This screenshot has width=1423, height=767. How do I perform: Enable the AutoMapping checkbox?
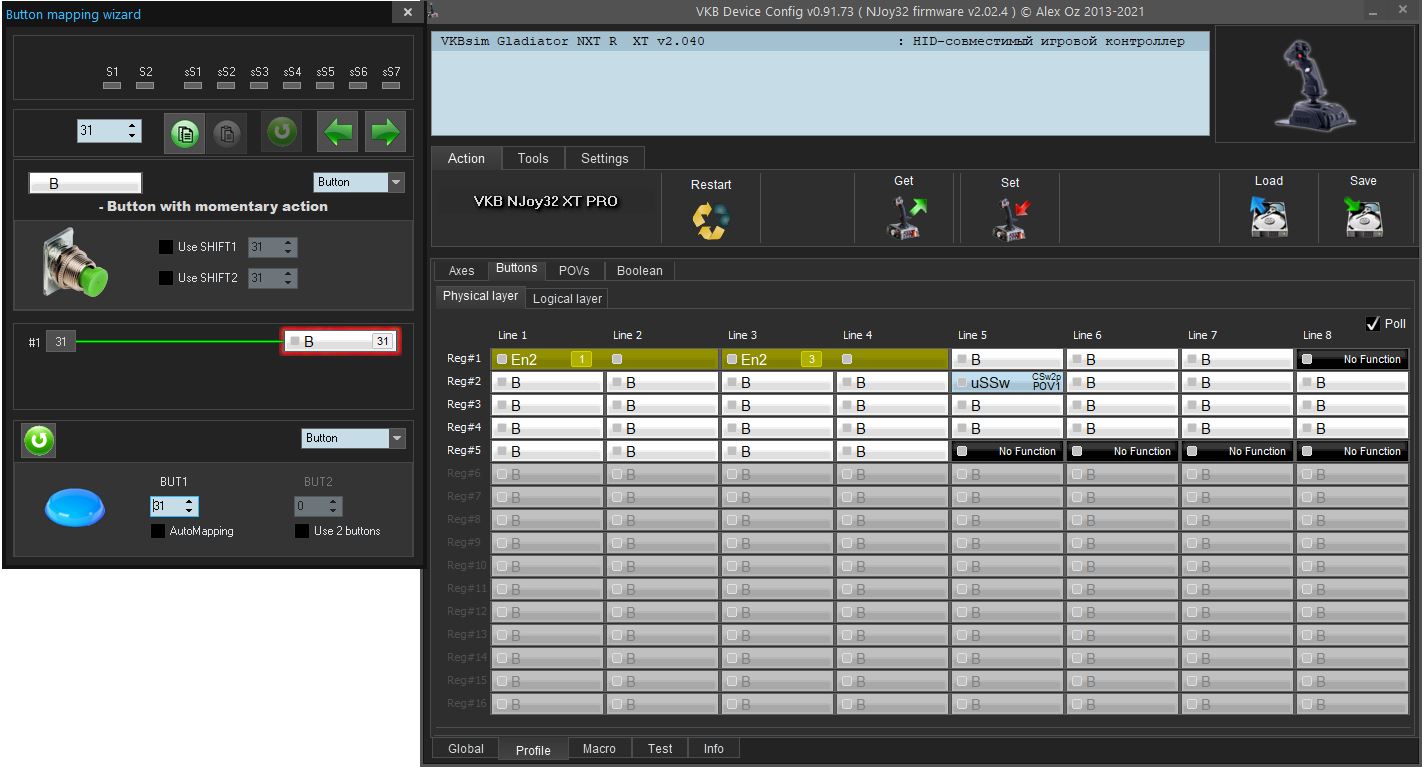pyautogui.click(x=158, y=531)
